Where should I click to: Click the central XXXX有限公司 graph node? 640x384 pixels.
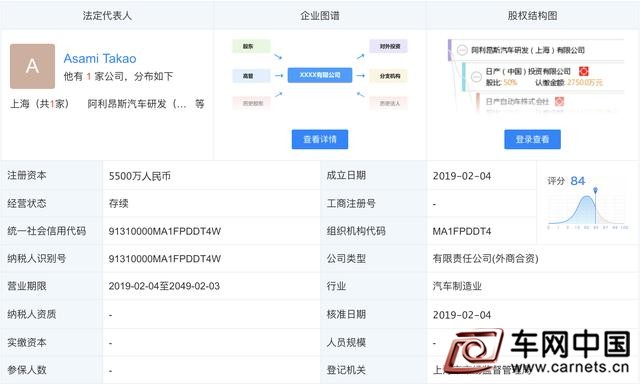click(320, 75)
